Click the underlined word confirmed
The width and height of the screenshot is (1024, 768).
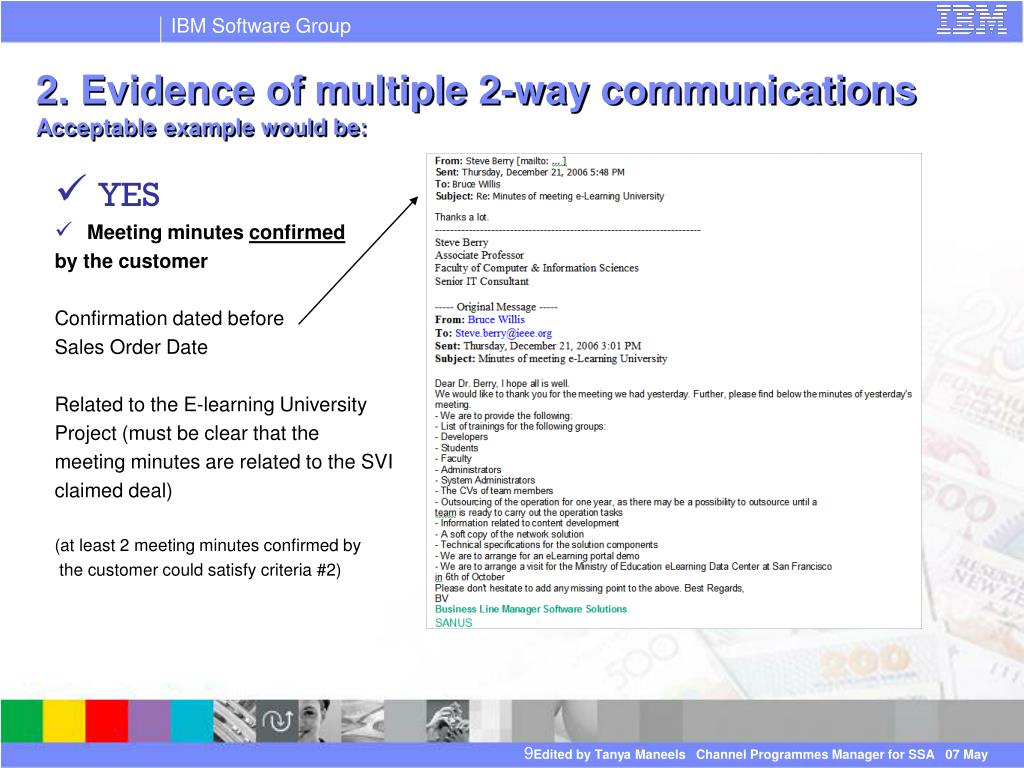click(x=297, y=233)
